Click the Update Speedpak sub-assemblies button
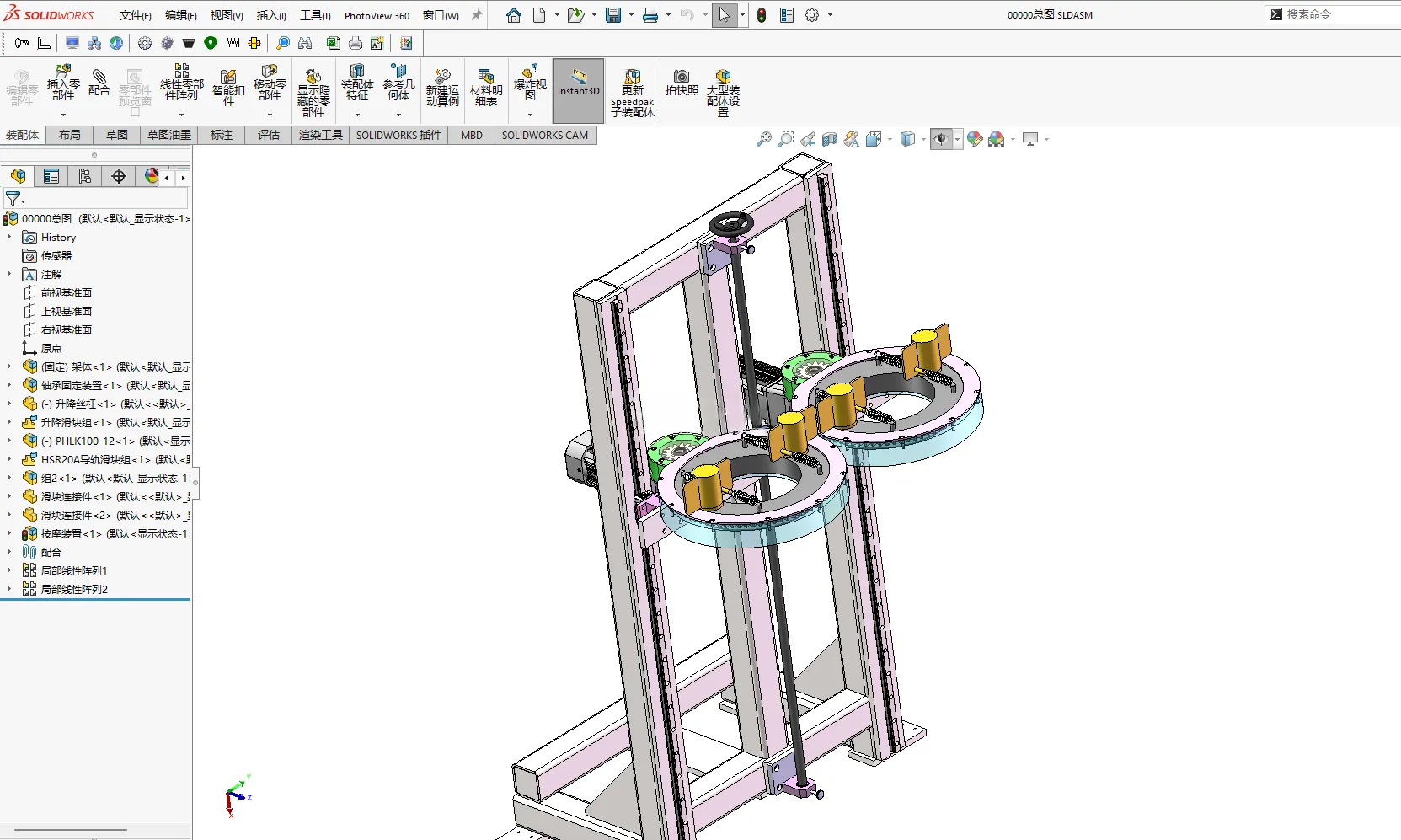 click(632, 93)
